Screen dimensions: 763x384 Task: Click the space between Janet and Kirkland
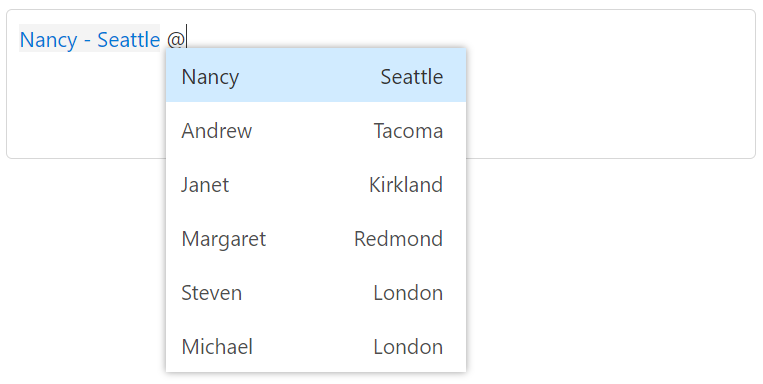tap(299, 185)
